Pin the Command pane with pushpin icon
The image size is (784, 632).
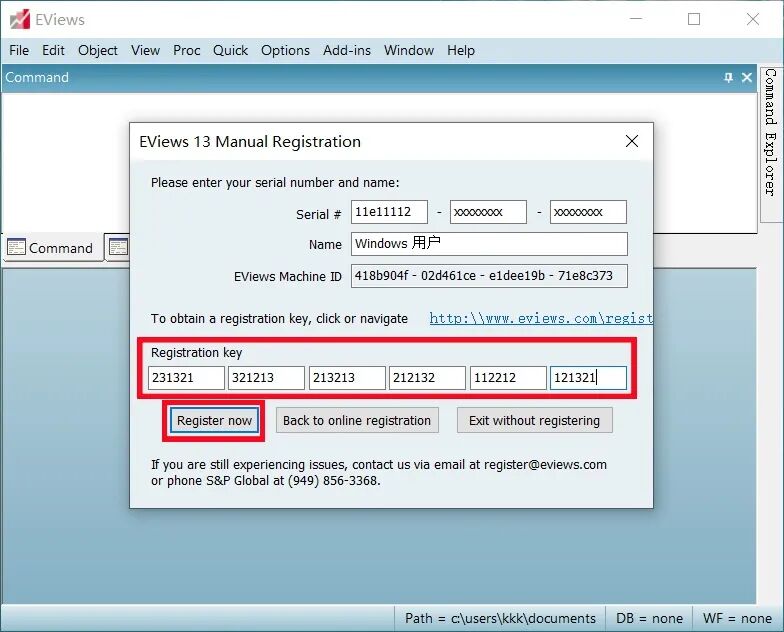pos(728,78)
